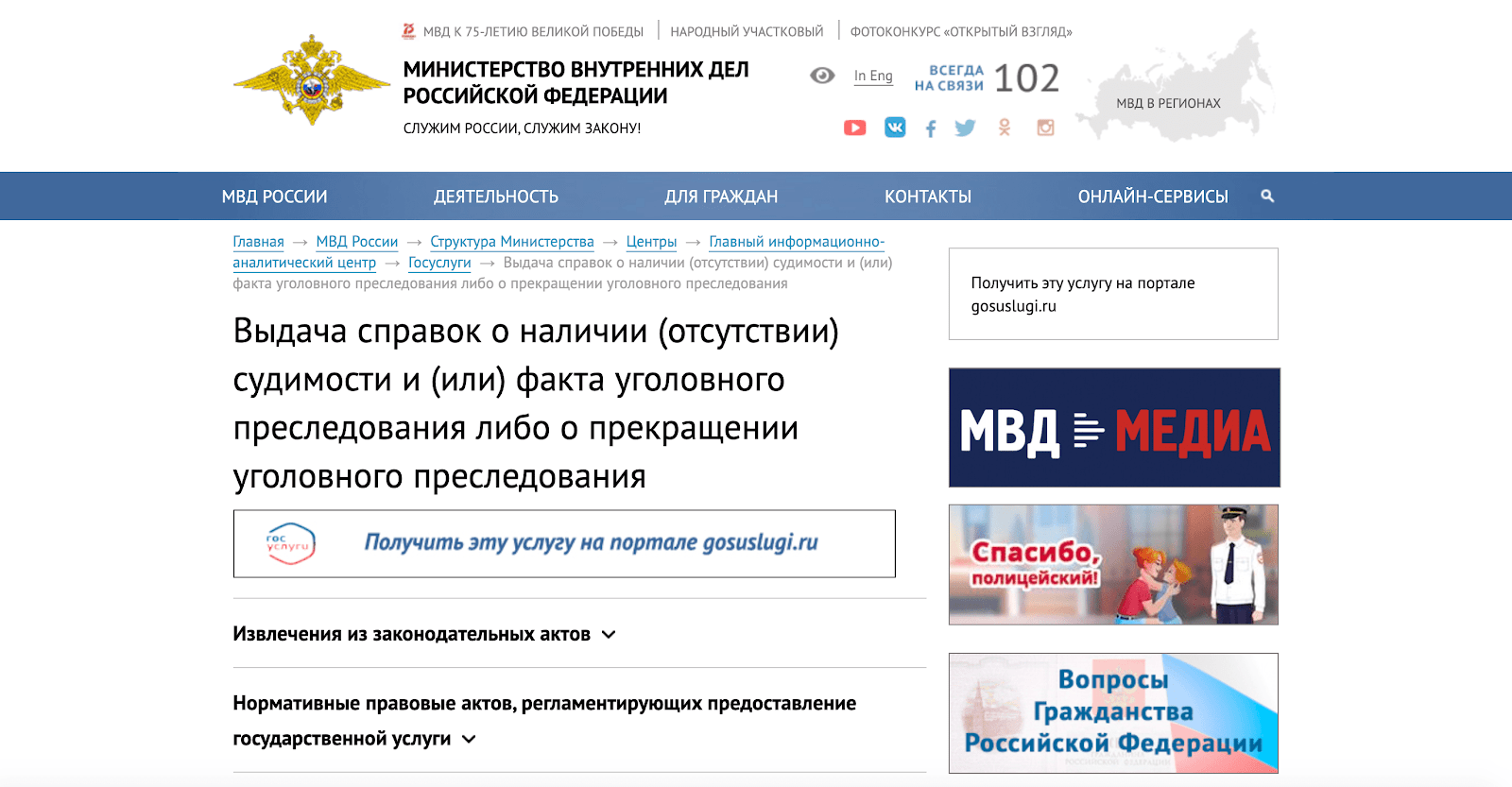Open the 'ОНЛАЙН-СЕРВИСЫ' menu item
Screen dimensions: 1512x787
pyautogui.click(x=1152, y=197)
